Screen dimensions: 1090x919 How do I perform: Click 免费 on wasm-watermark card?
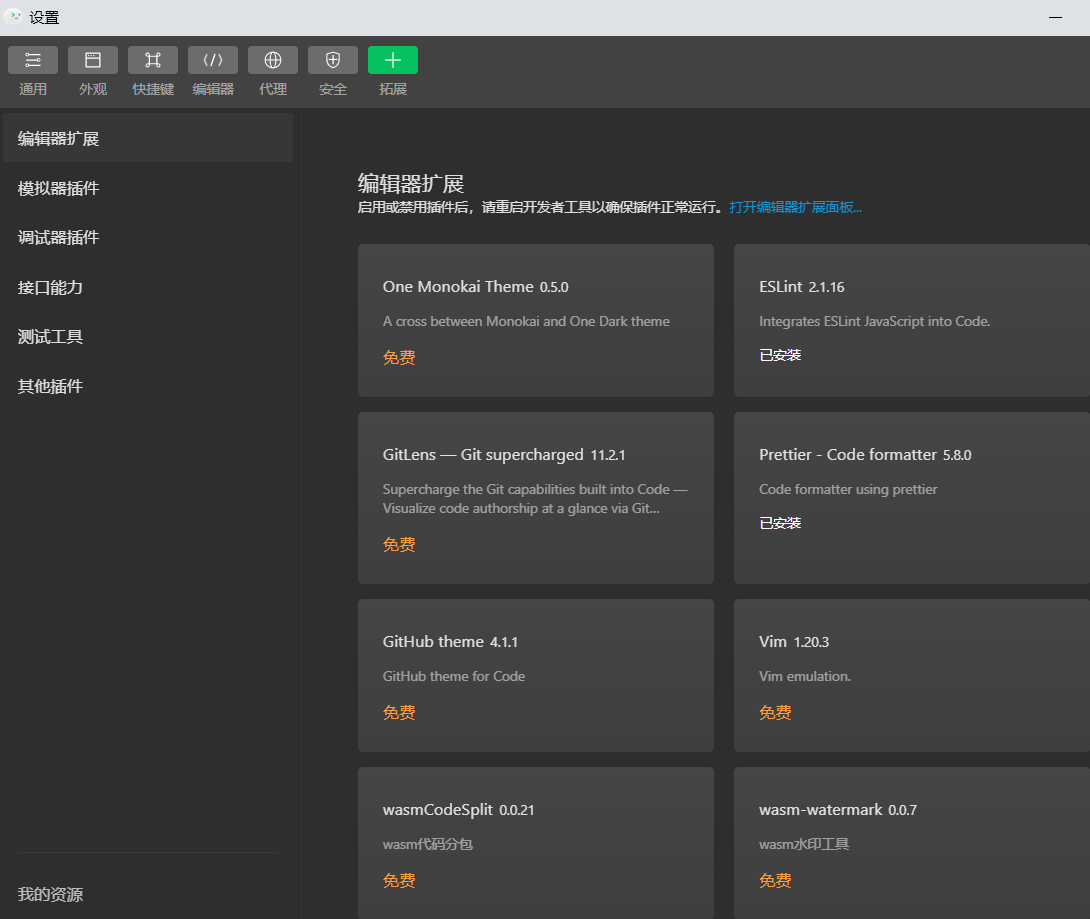775,881
